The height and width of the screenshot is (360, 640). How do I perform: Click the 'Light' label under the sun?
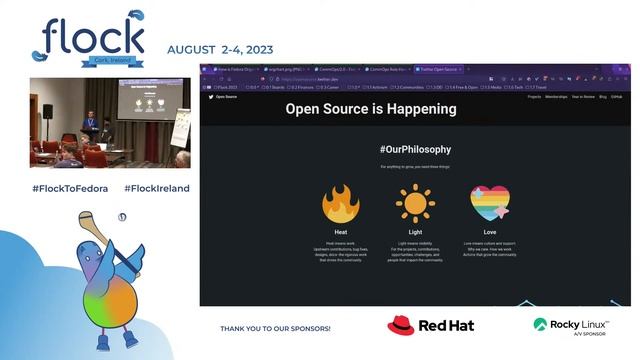415,232
